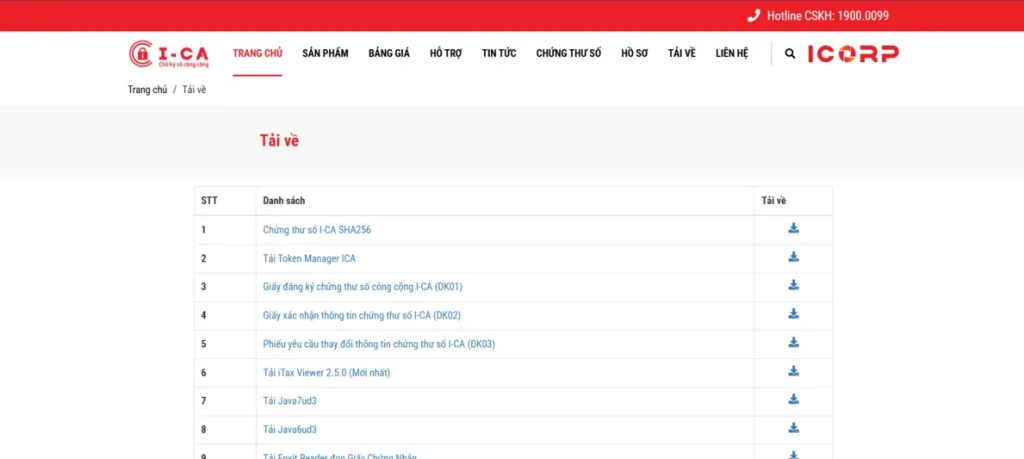Click the ICORP logo
Screen dimensions: 1024x459
point(853,54)
